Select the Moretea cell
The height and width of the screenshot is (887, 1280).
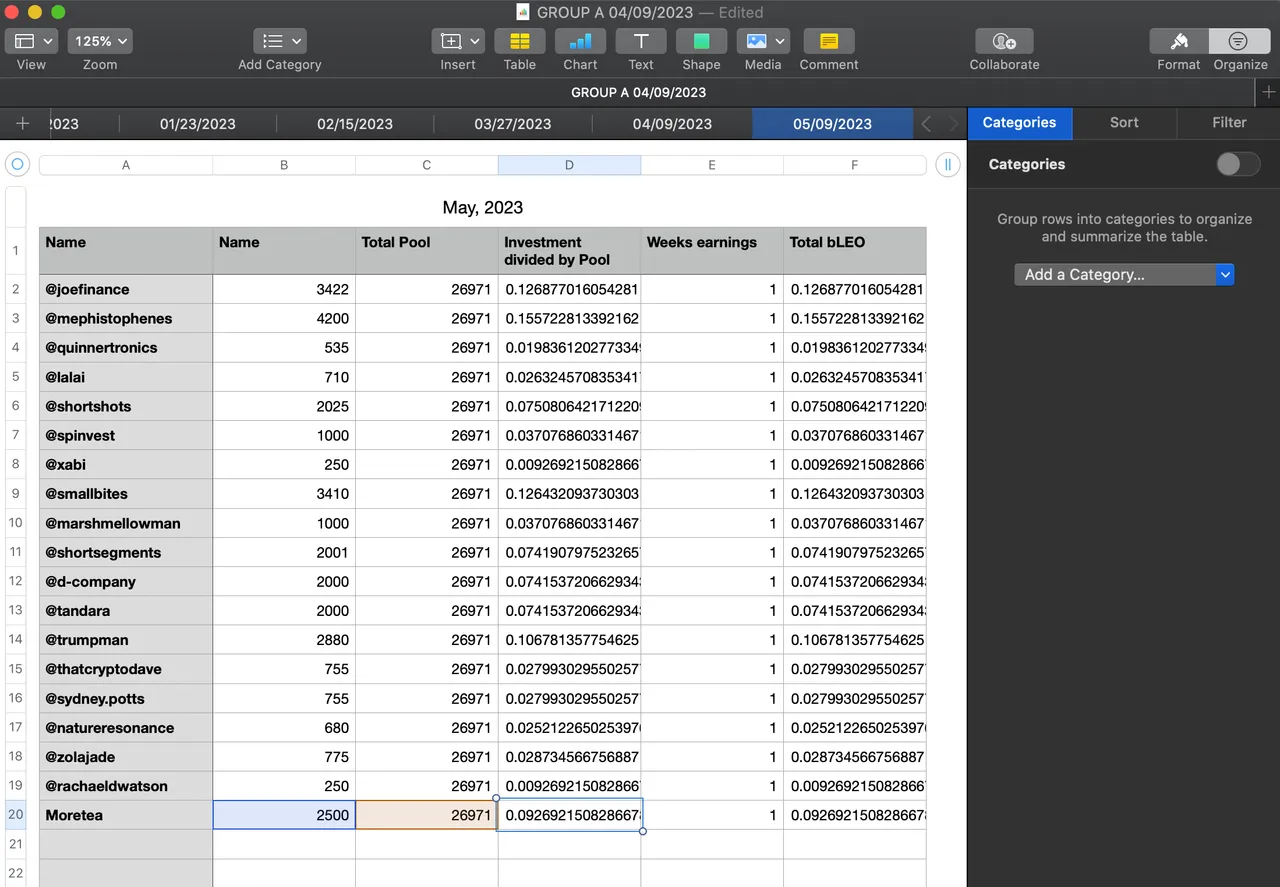coord(126,815)
